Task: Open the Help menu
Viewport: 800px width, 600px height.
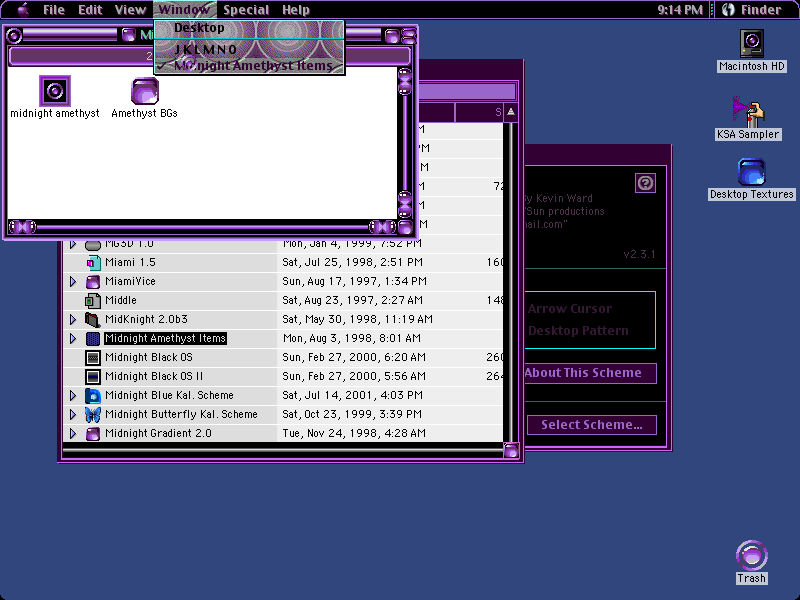Action: [x=296, y=10]
